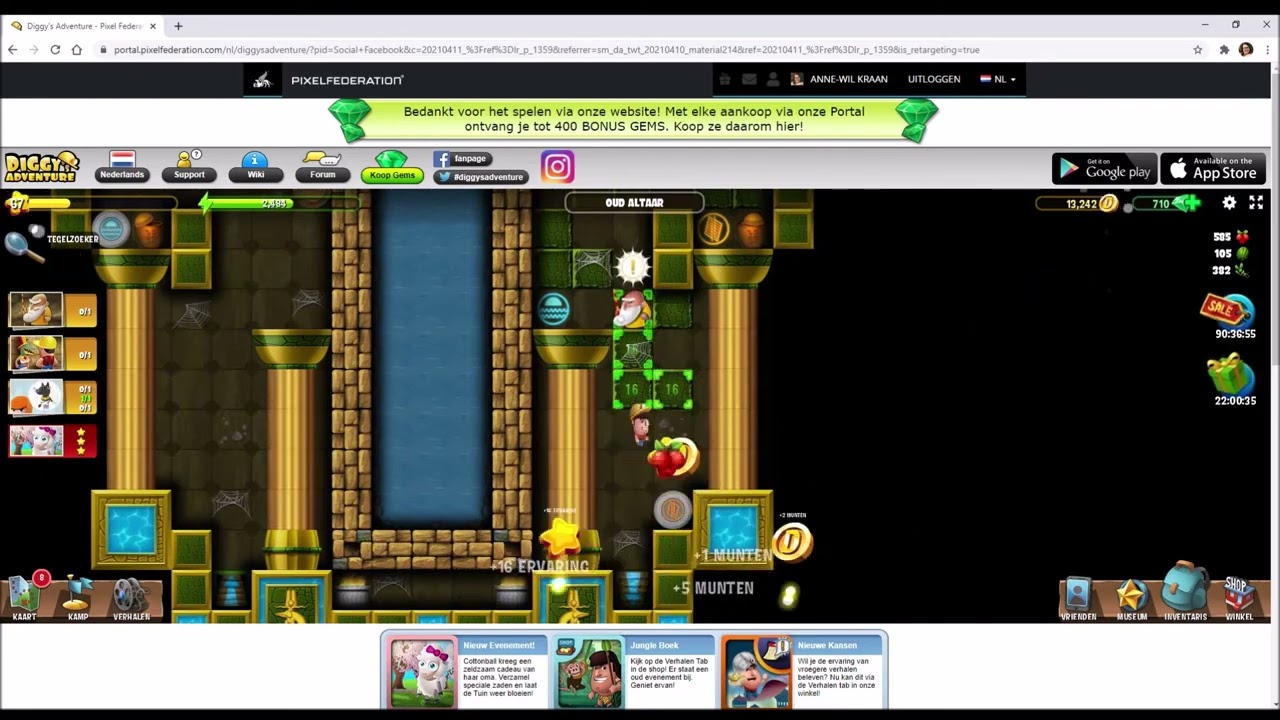Collect the gold coin pickup
The height and width of the screenshot is (720, 1280).
792,543
